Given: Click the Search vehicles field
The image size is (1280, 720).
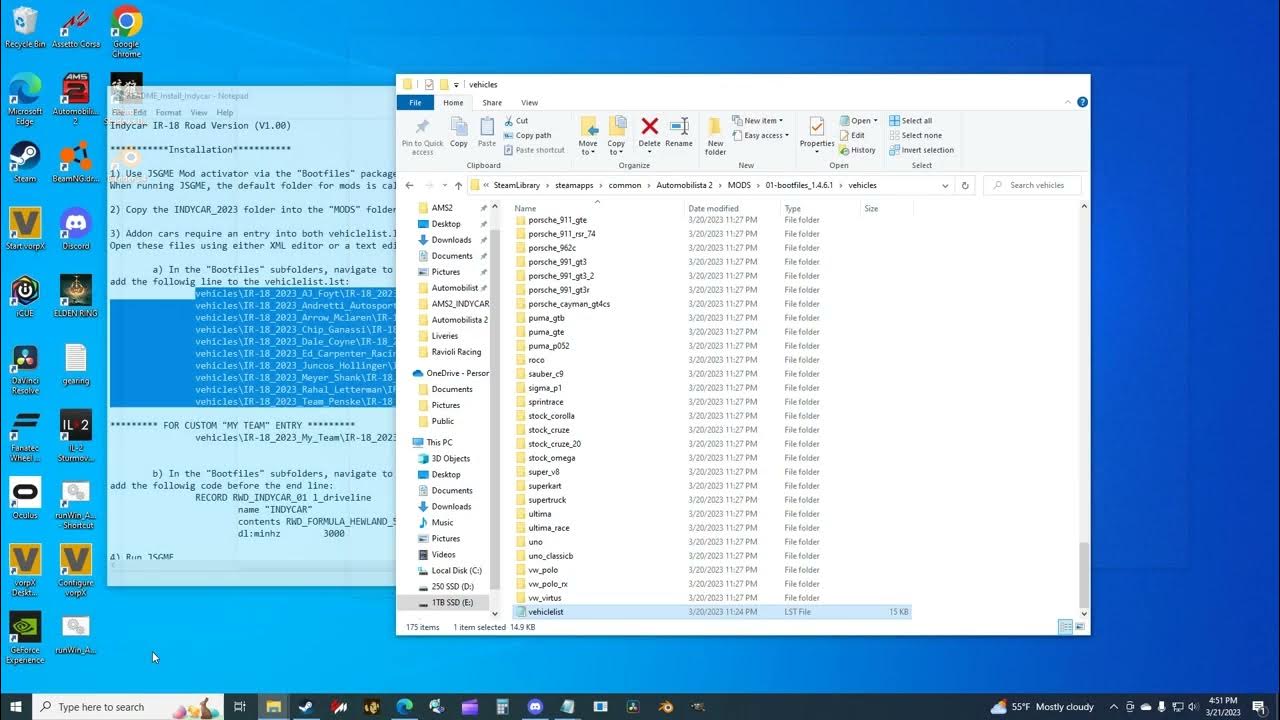Looking at the screenshot, I should click(x=1031, y=185).
